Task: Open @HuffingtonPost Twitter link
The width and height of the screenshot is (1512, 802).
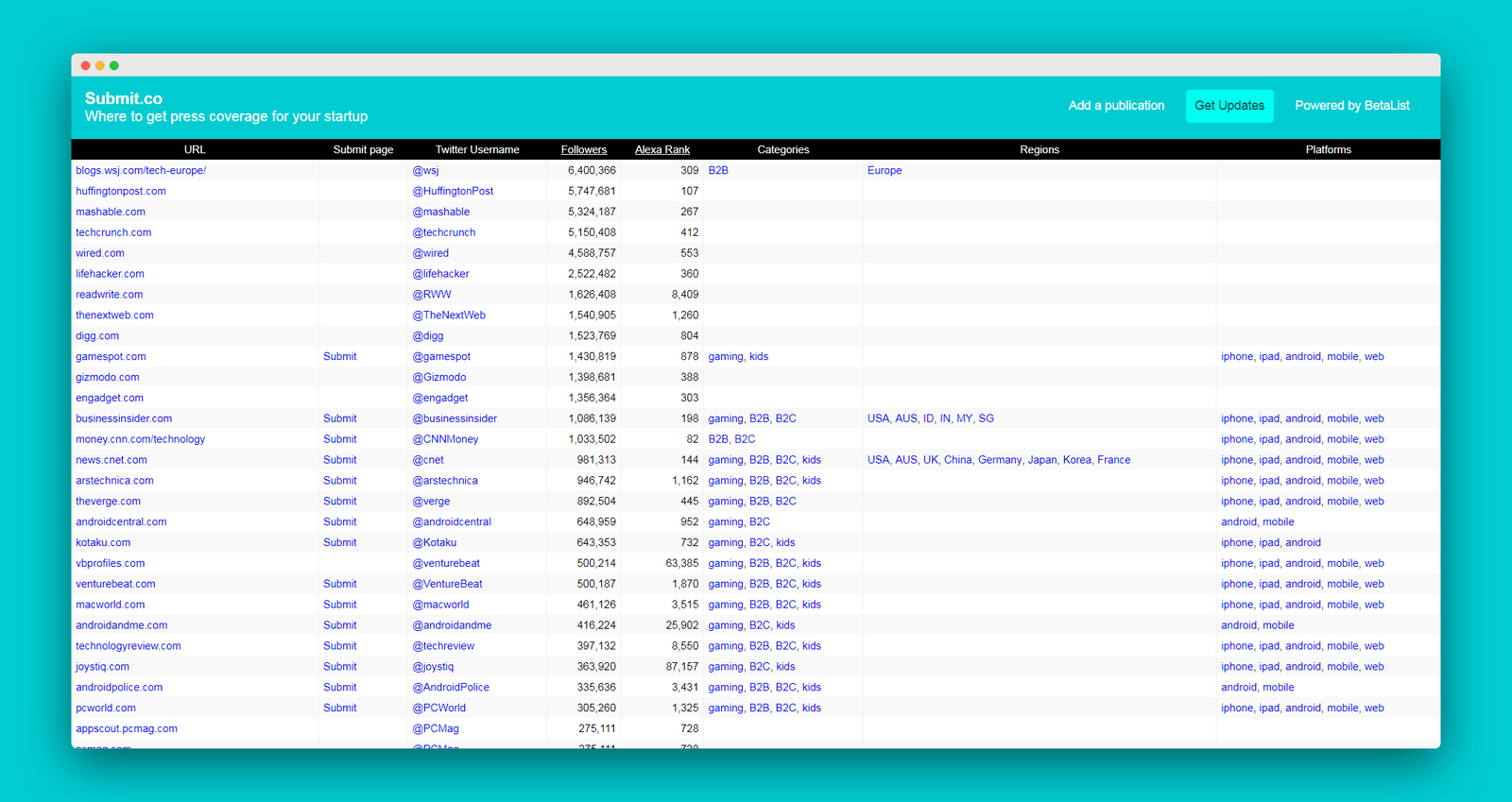Action: [453, 192]
